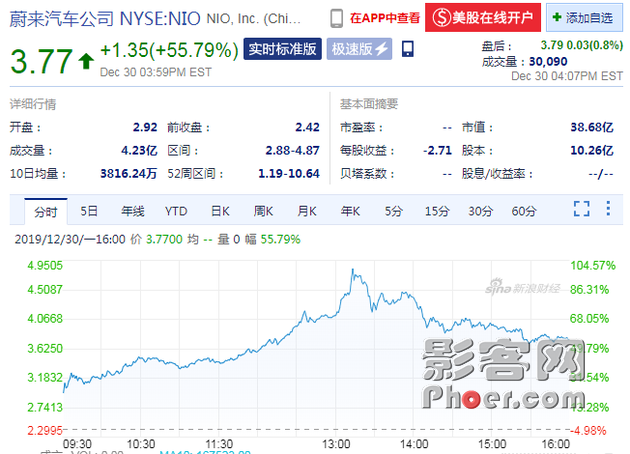The width and height of the screenshot is (630, 454).
Task: Select the 5分 interval tab
Action: pos(393,211)
